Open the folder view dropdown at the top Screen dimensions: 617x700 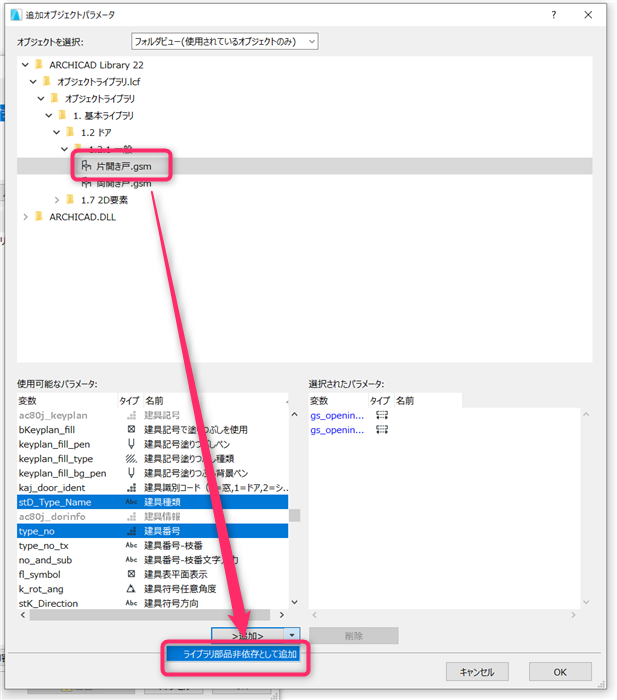tap(225, 42)
